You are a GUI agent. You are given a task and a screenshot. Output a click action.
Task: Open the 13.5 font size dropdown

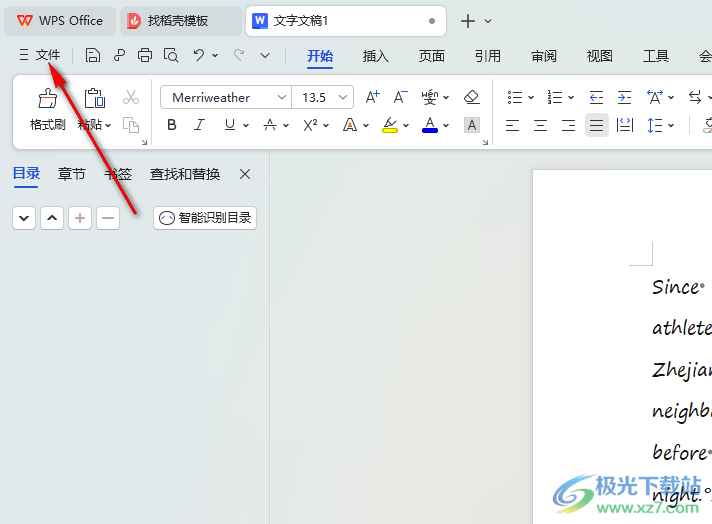[x=343, y=97]
